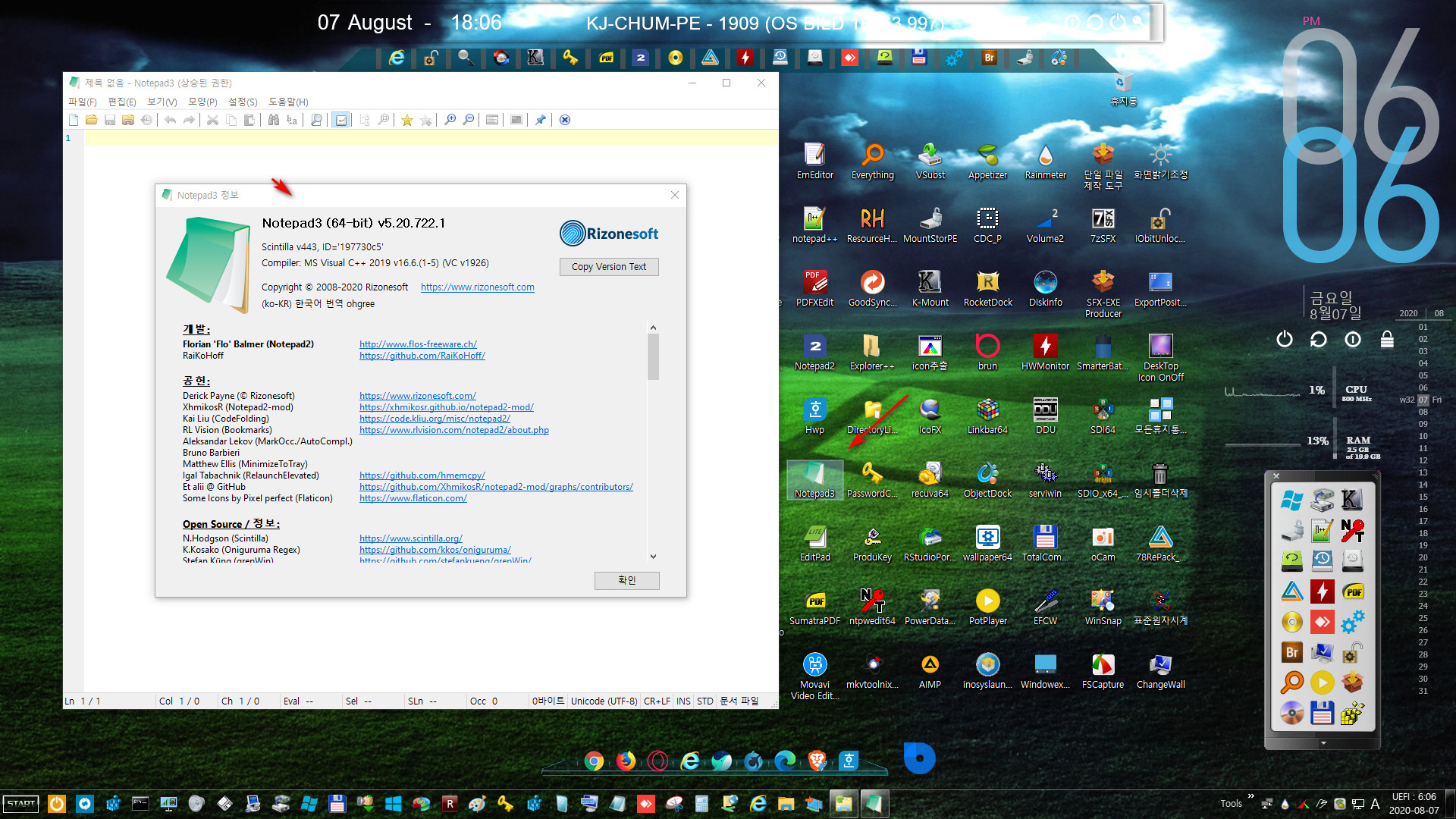Click the Rizonesoft logo in about dialog
Image resolution: width=1456 pixels, height=819 pixels.
pos(609,234)
